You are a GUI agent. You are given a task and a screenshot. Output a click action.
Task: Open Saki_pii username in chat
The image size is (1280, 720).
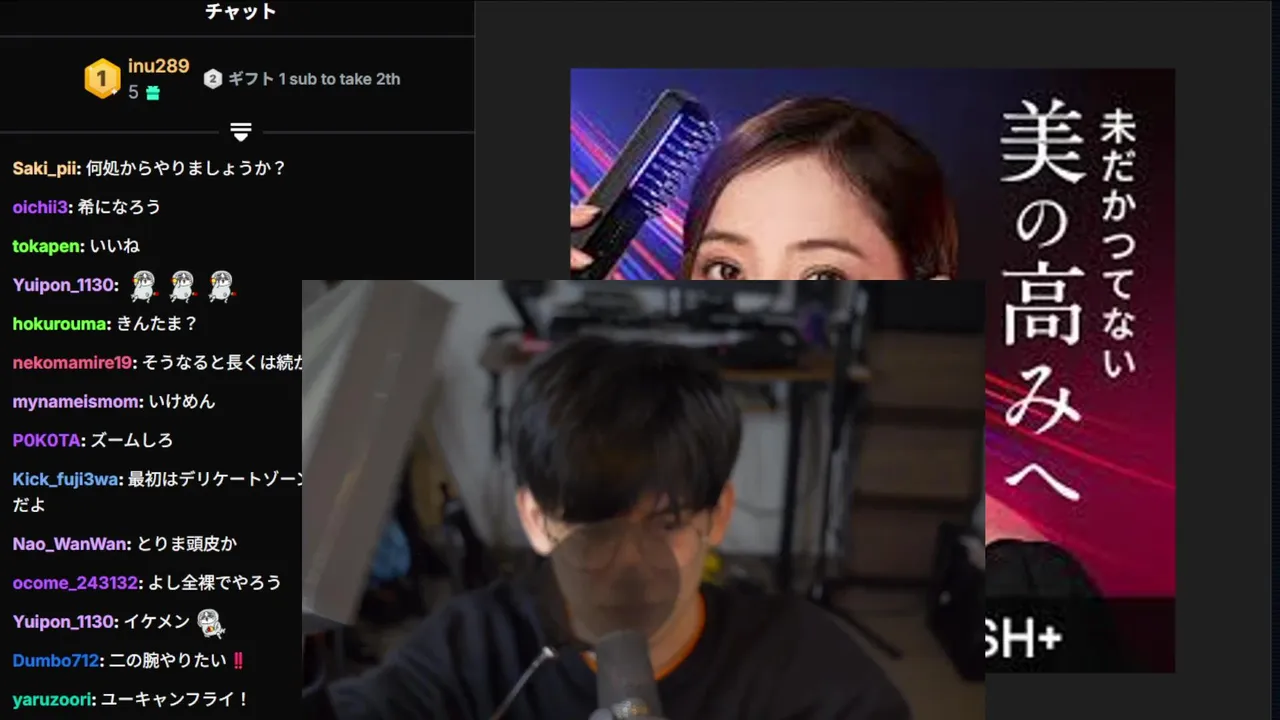[x=45, y=168]
